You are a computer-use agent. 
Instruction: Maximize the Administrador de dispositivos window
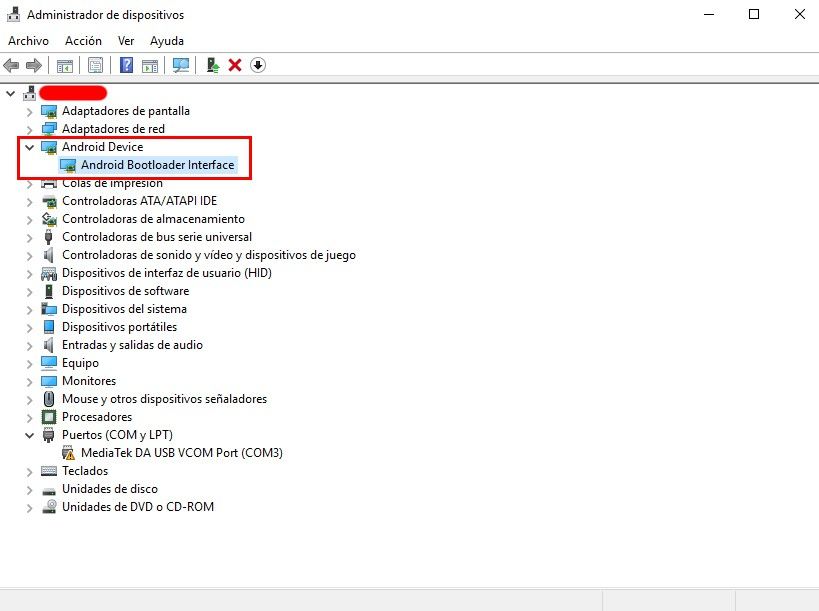(x=754, y=14)
